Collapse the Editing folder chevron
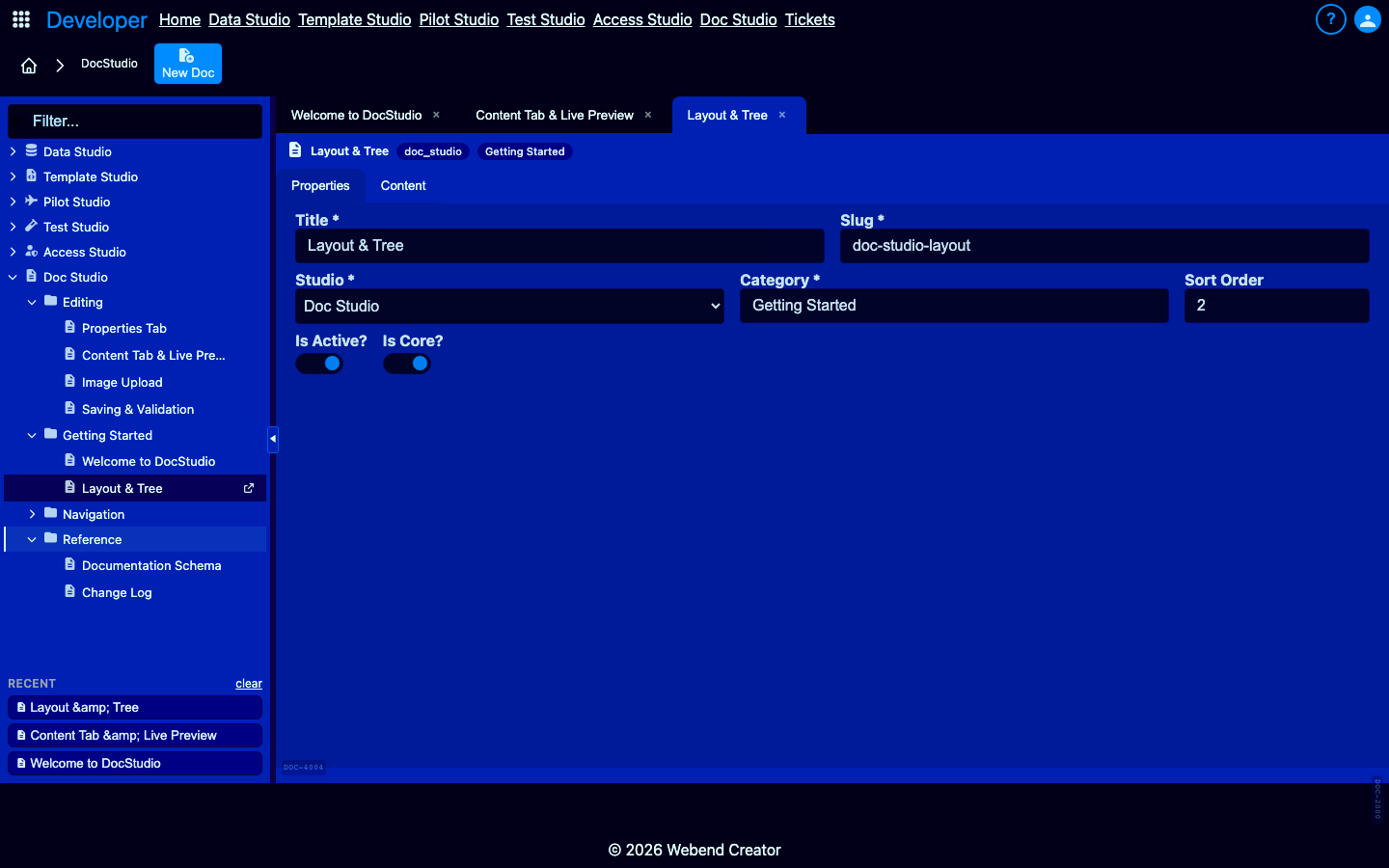 click(x=32, y=302)
